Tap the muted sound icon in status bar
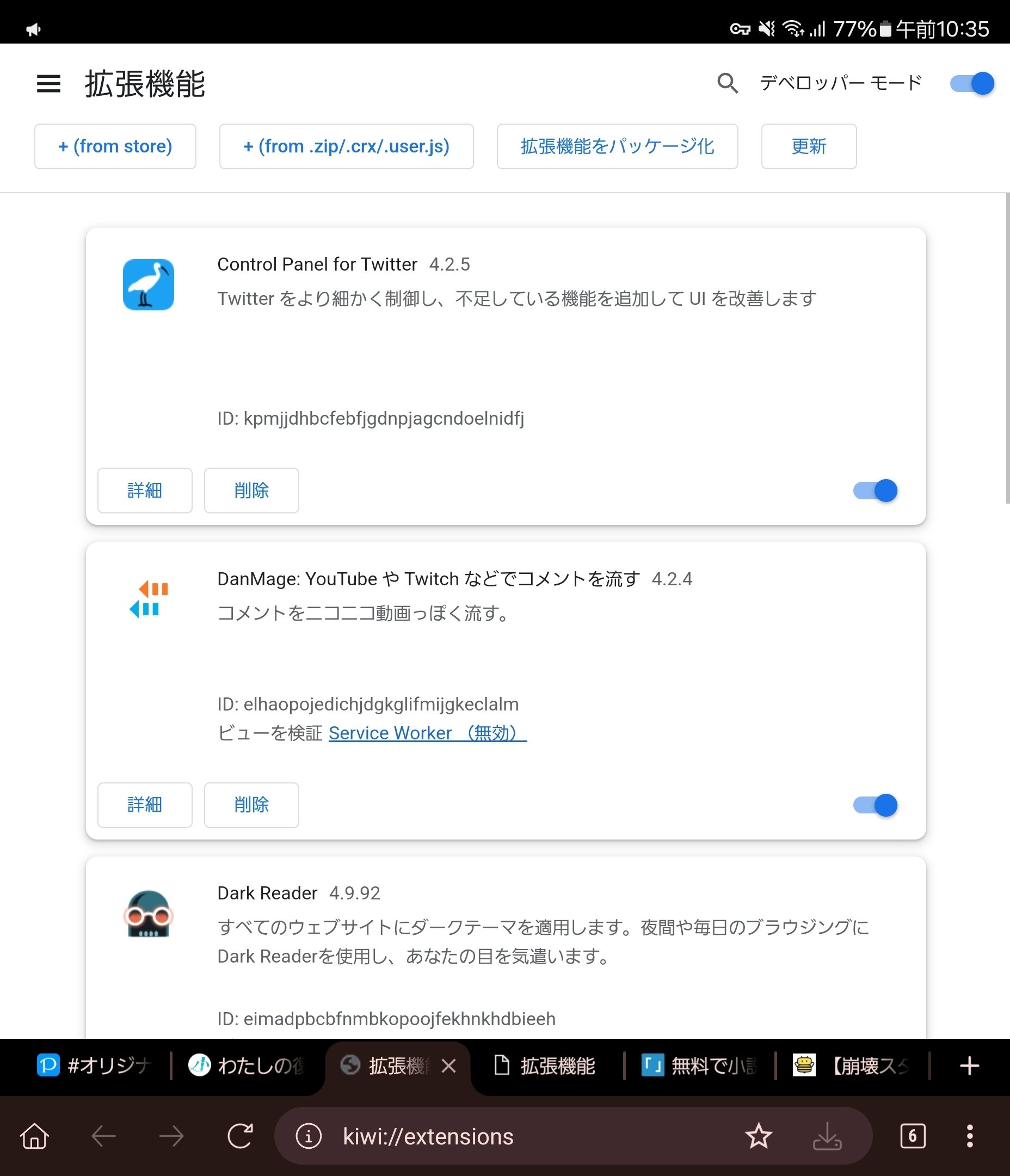This screenshot has width=1010, height=1176. click(x=767, y=28)
